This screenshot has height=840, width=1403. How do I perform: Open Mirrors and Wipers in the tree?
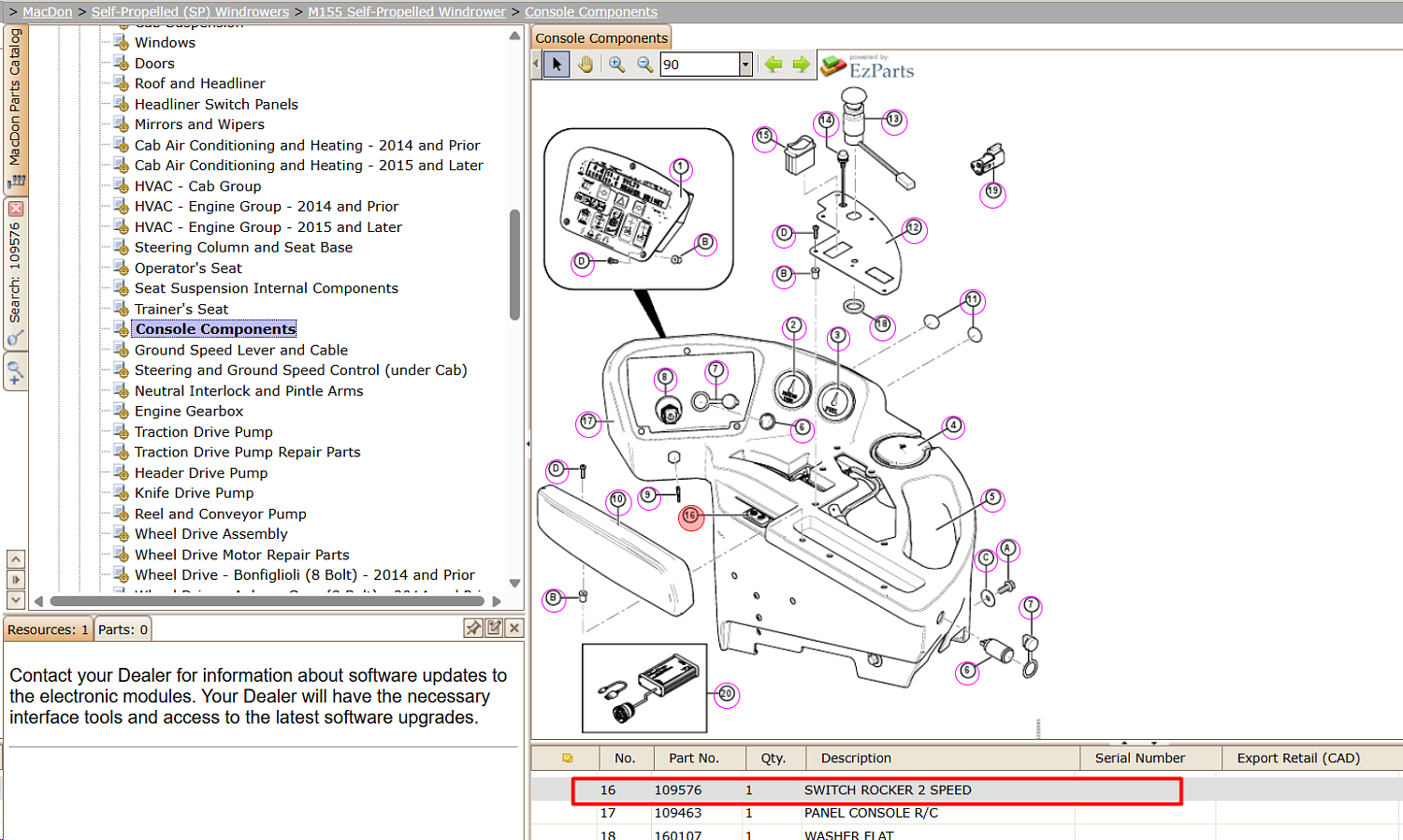click(x=199, y=124)
